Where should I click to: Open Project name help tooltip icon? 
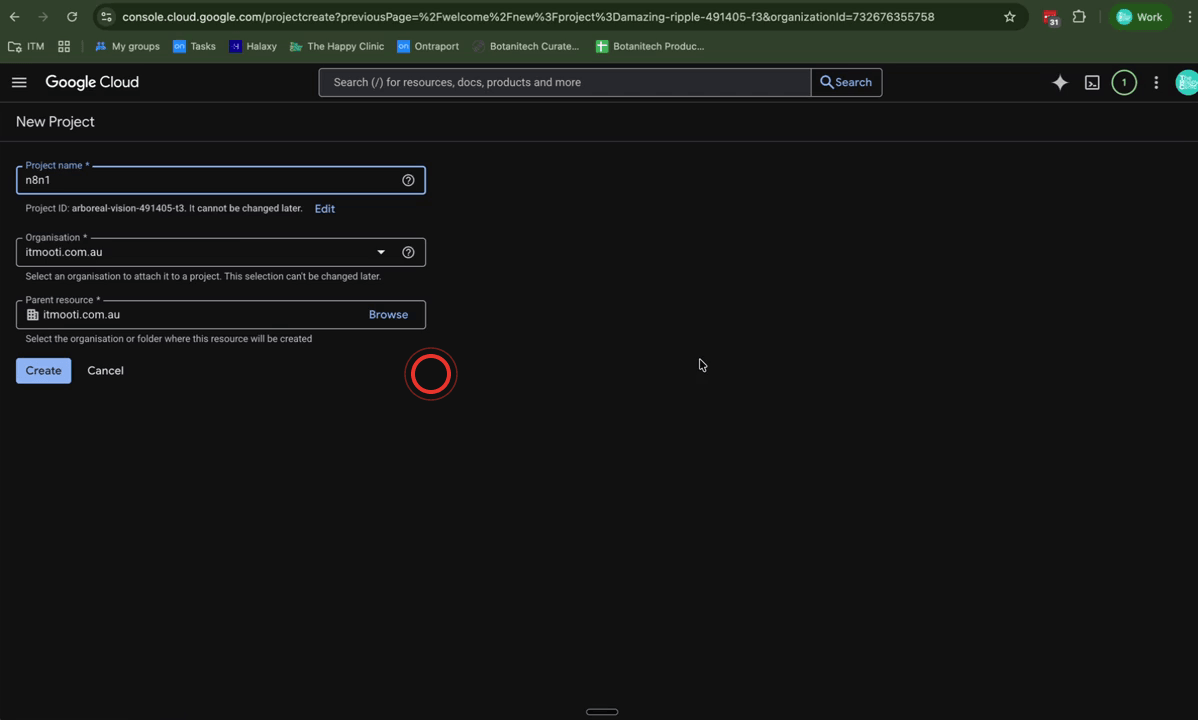click(408, 180)
